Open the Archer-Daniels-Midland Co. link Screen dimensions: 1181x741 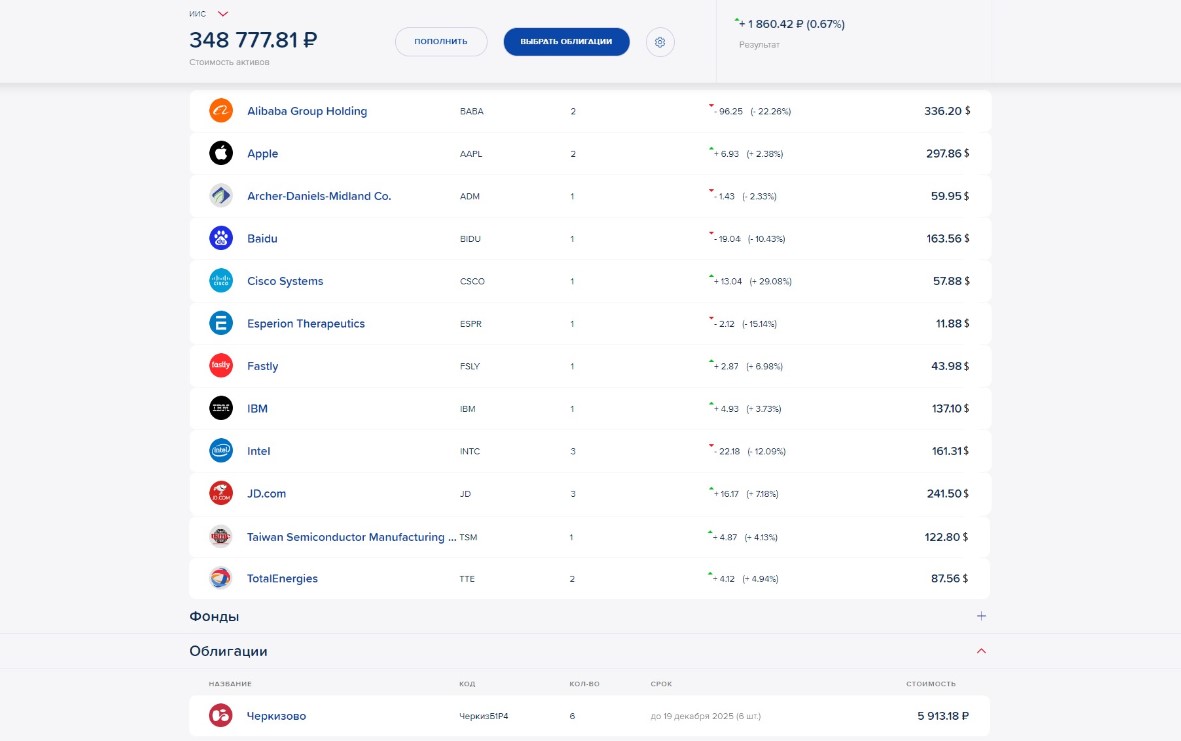[x=319, y=196]
